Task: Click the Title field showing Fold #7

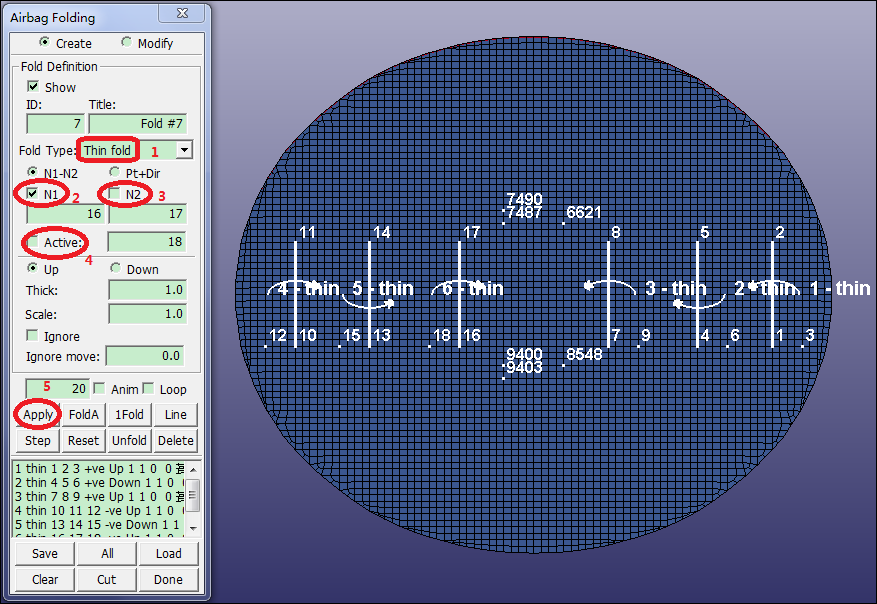Action: point(139,124)
